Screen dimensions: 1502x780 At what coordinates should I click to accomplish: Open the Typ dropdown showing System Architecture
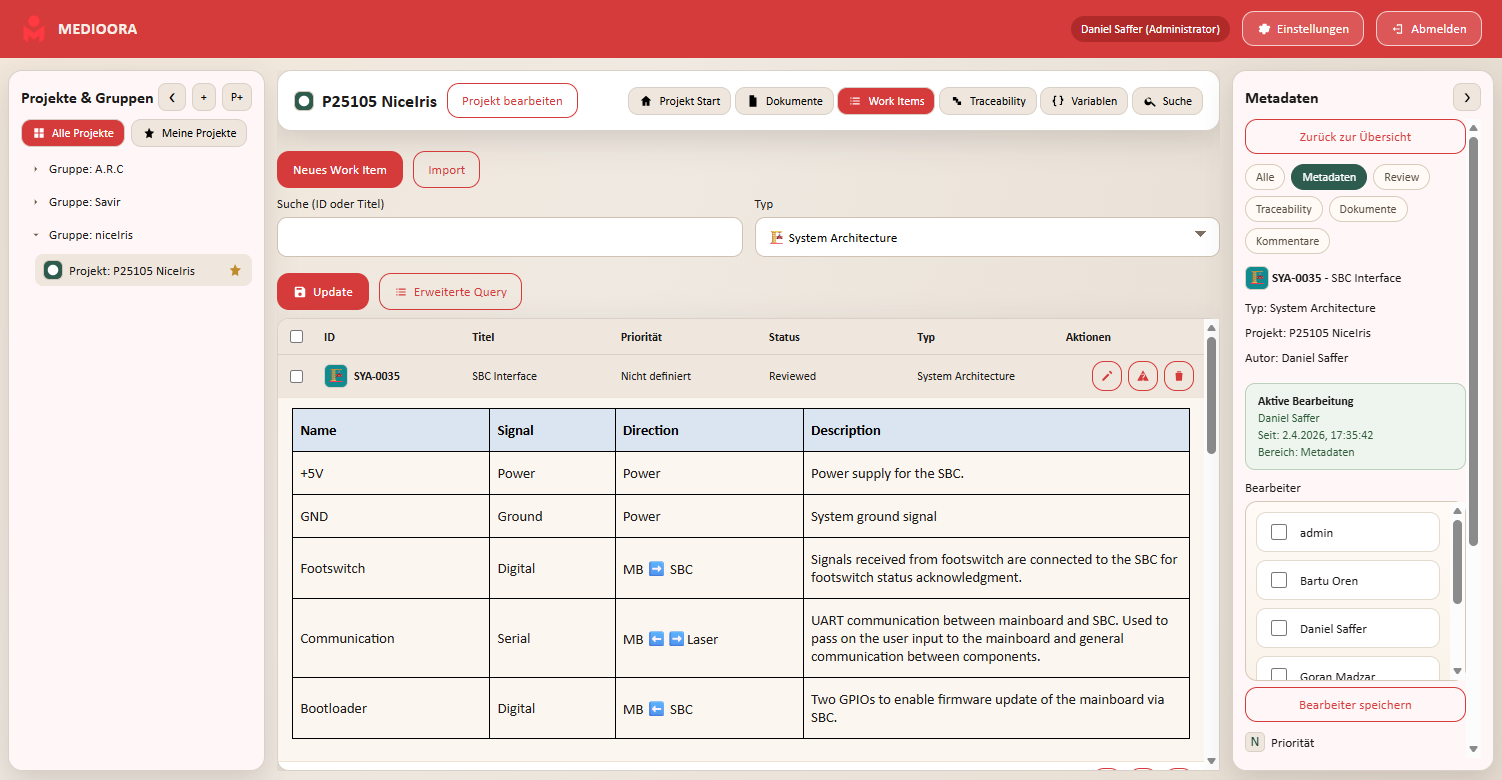click(x=986, y=237)
